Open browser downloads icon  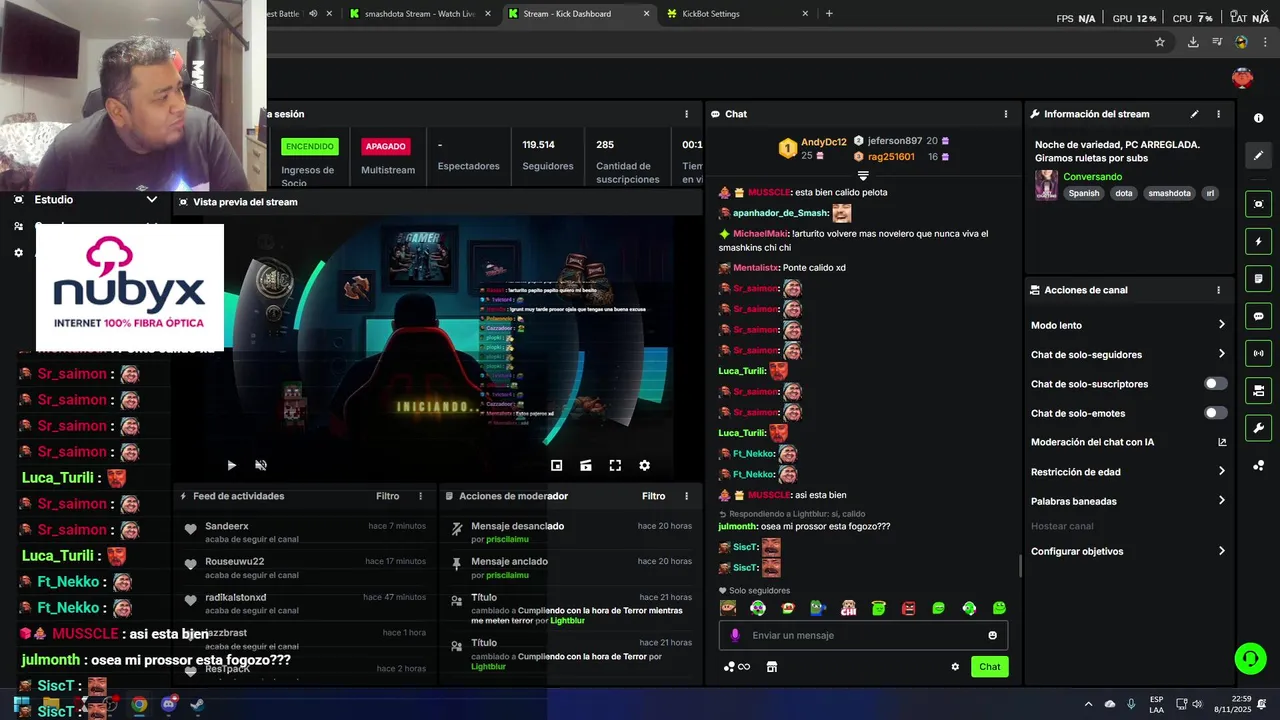click(1193, 42)
